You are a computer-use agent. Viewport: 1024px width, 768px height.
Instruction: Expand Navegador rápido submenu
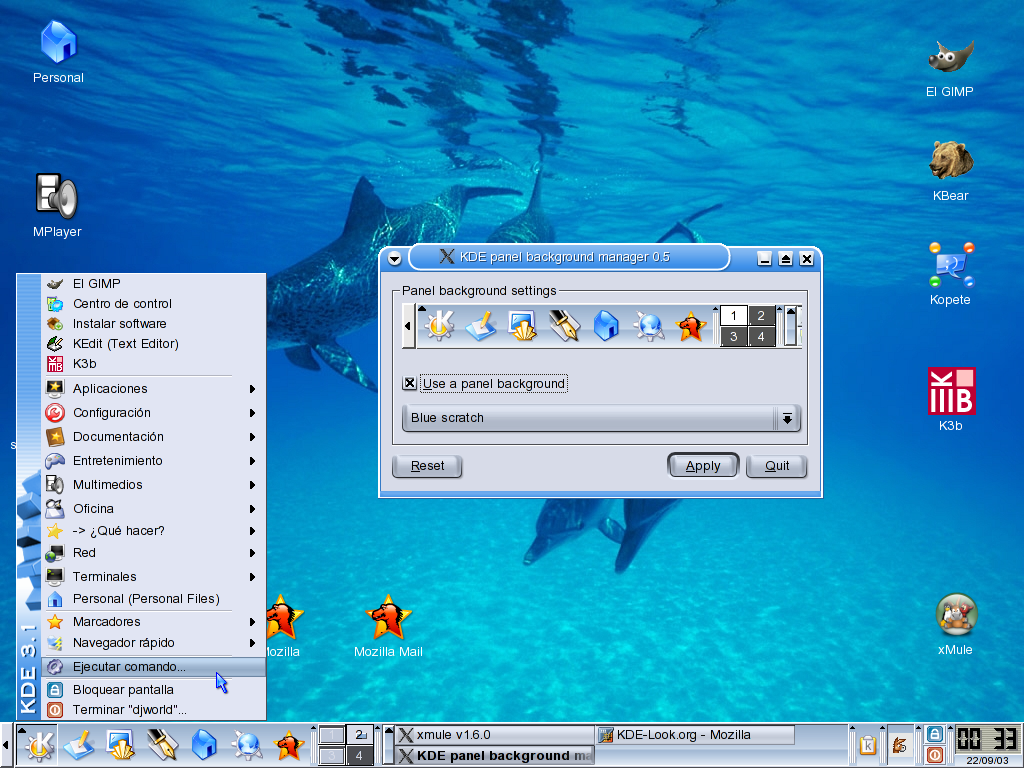click(153, 643)
